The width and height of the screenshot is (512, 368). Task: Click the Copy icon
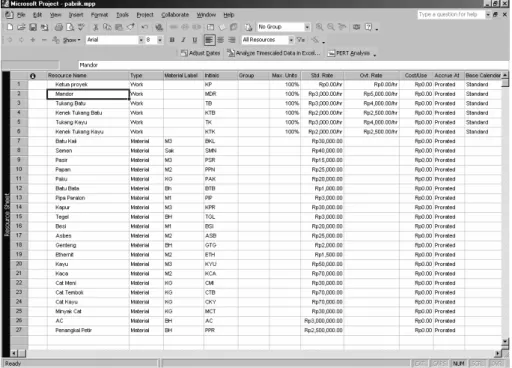click(107, 27)
